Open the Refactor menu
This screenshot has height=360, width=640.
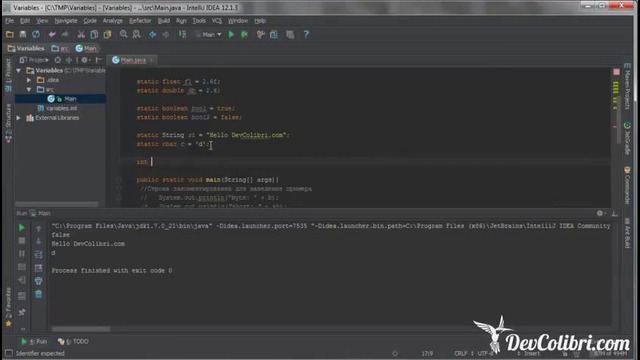(x=140, y=21)
